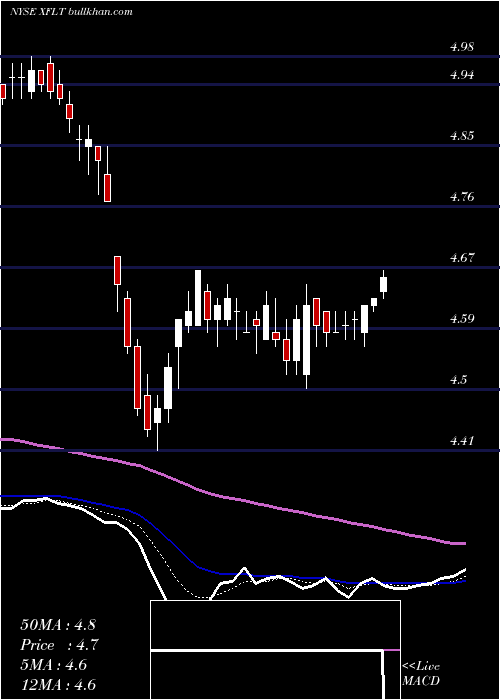Image resolution: width=500 pixels, height=700 pixels.
Task: Click the <<Live MACD label
Action: coord(421,674)
